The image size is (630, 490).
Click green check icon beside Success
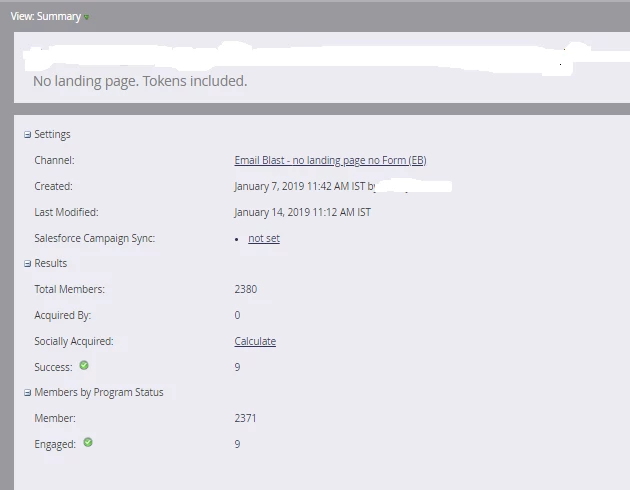(x=84, y=365)
